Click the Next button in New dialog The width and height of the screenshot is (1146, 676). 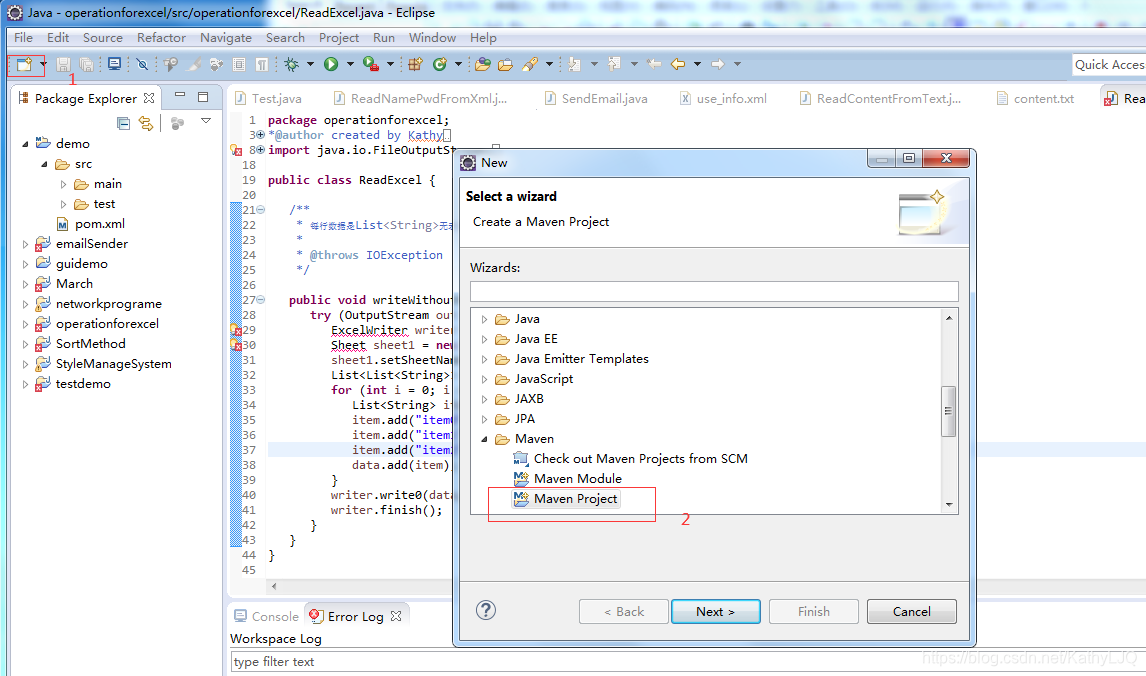pyautogui.click(x=716, y=612)
